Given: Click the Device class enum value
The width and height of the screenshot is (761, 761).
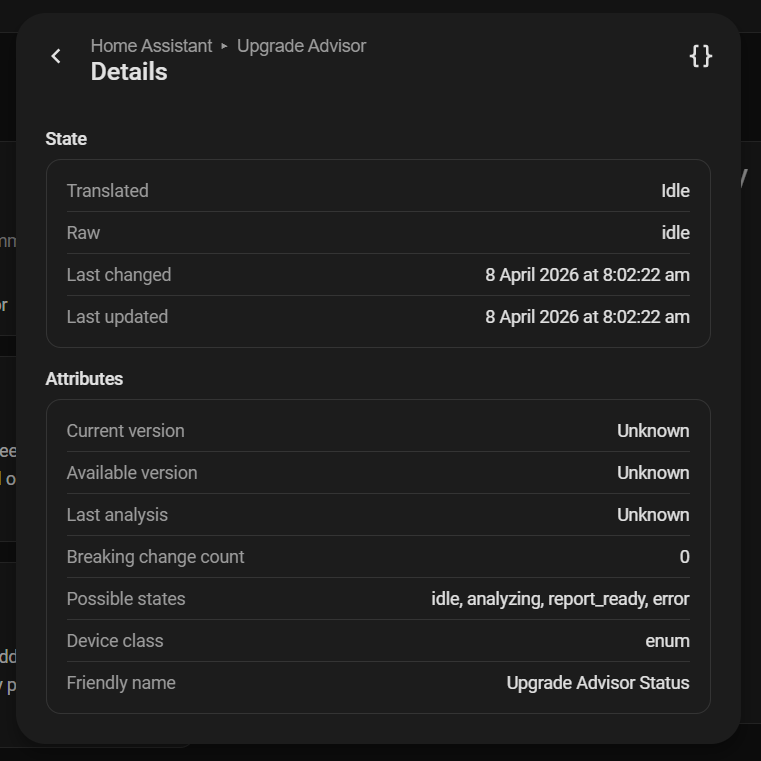Looking at the screenshot, I should pyautogui.click(x=667, y=641).
